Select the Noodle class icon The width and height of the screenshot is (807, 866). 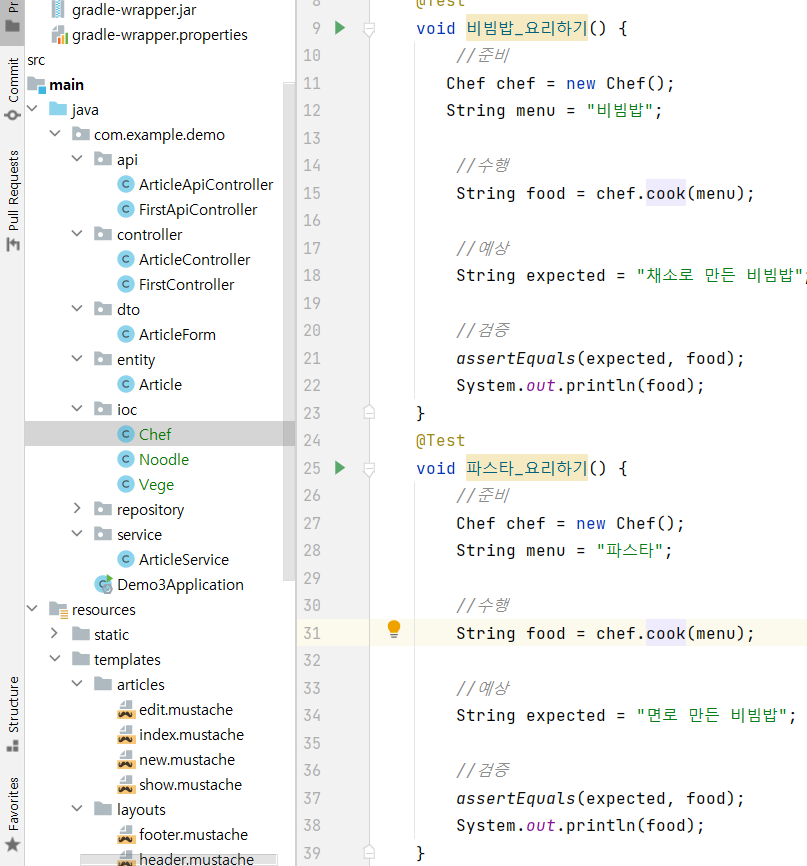pos(126,459)
